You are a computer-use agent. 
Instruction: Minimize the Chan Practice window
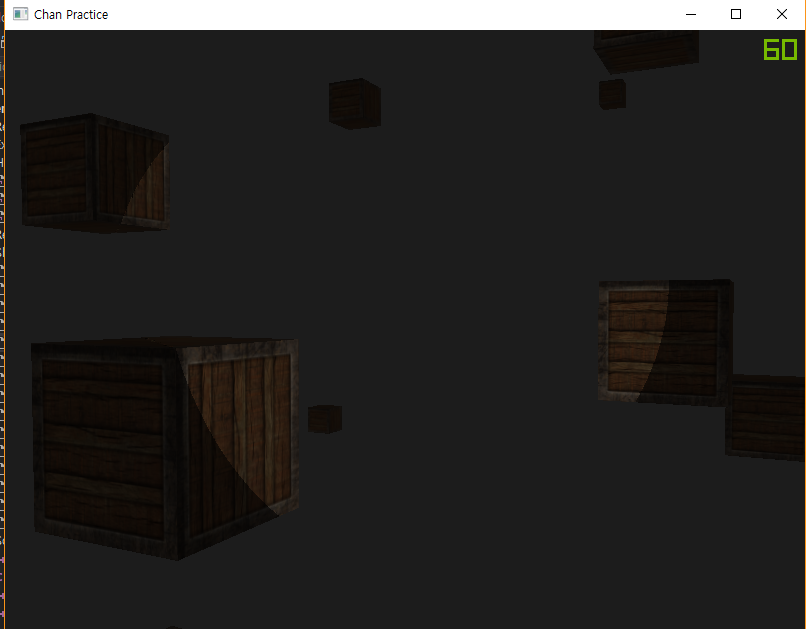click(x=691, y=14)
